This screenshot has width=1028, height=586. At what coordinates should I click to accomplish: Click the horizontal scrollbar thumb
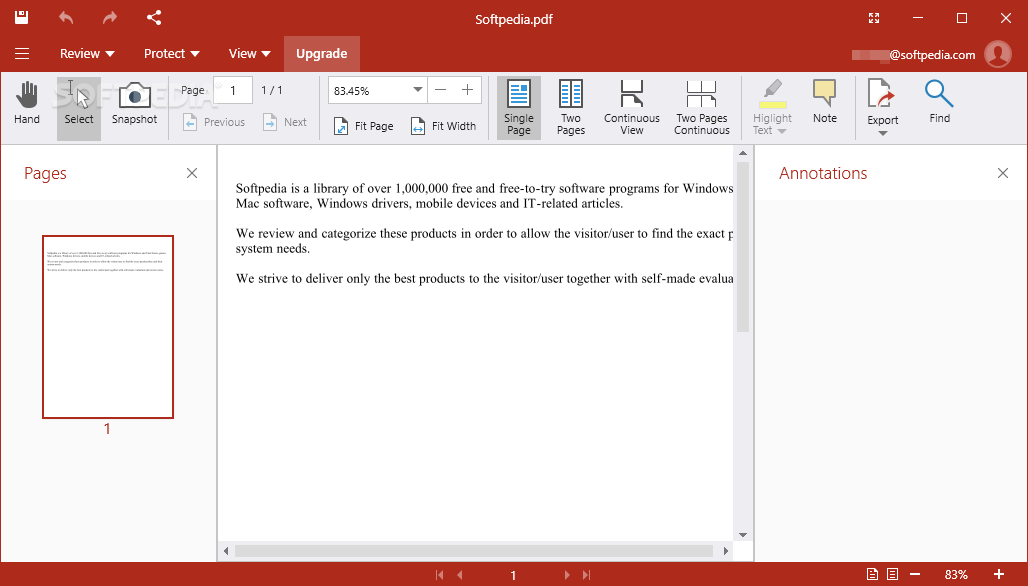pos(474,551)
